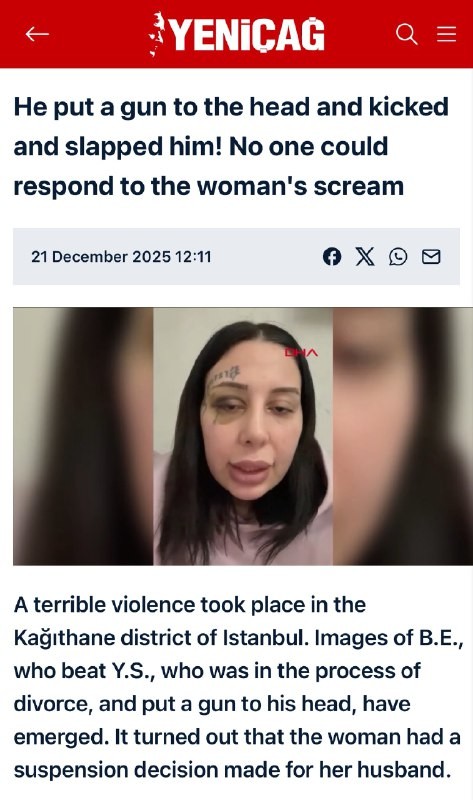Tap the blurred left side of image
The image size is (473, 800).
coord(83,436)
